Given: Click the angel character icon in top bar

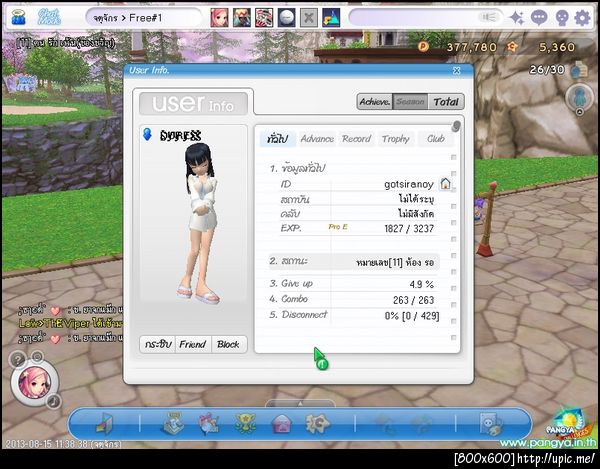Looking at the screenshot, I should tap(18, 18).
